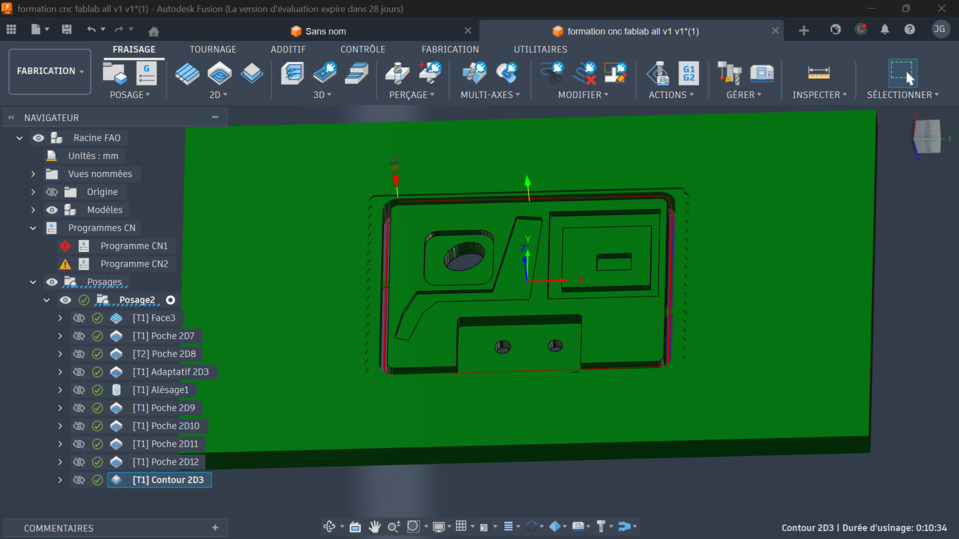959x539 pixels.
Task: Click the Orbit icon in bottom toolbar
Action: (x=329, y=526)
